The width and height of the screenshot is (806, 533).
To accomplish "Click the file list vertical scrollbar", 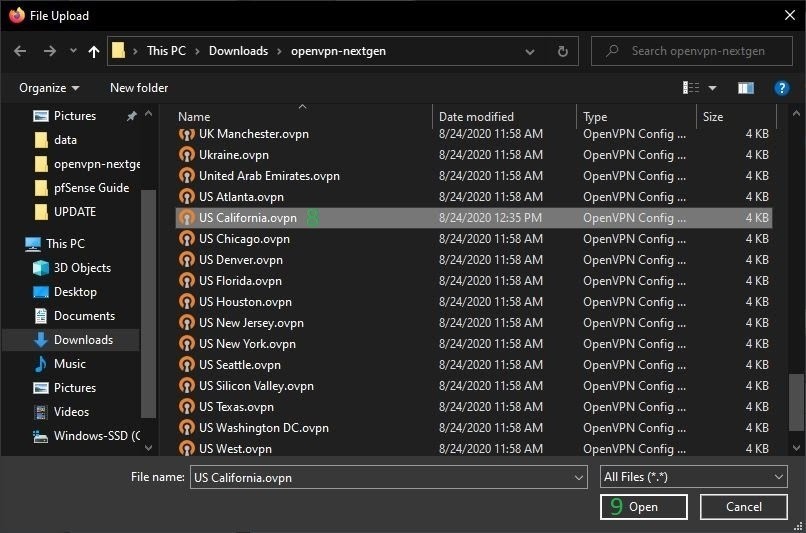I will [796, 400].
